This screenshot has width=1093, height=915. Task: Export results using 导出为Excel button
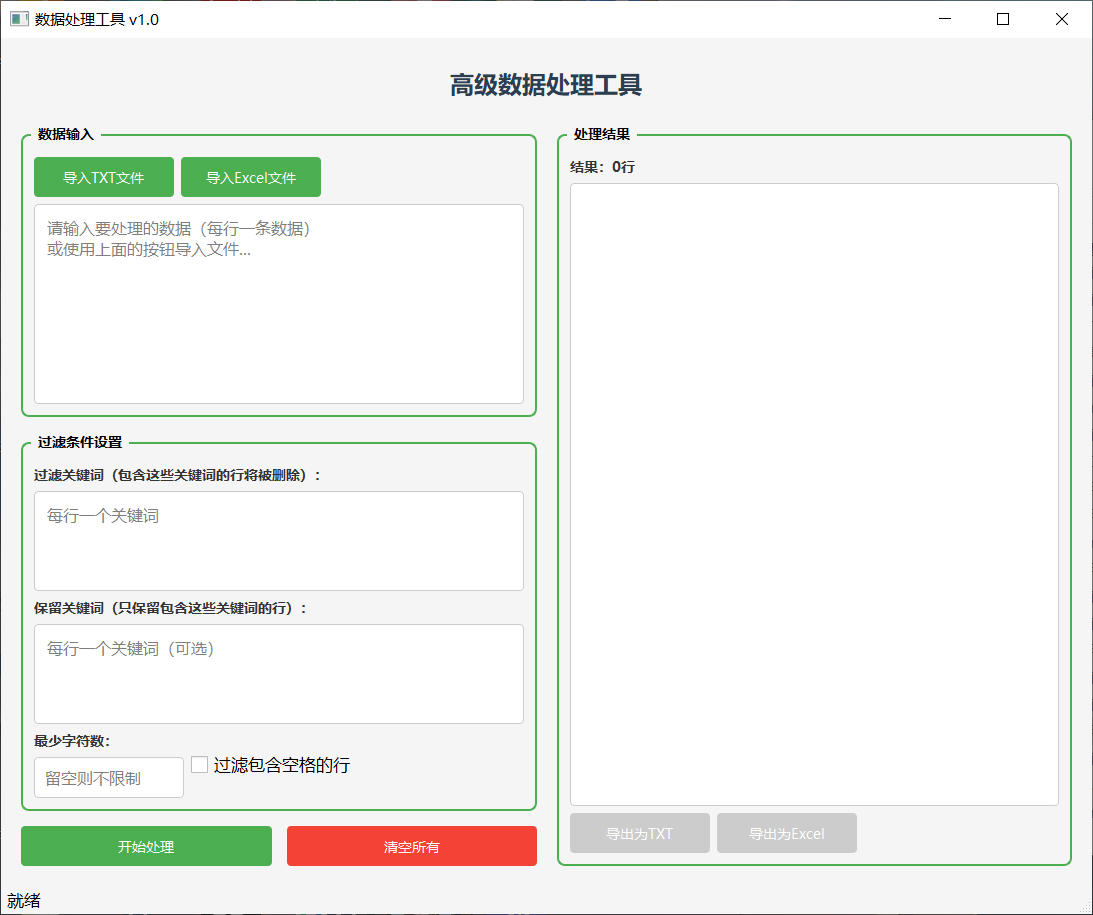(787, 833)
